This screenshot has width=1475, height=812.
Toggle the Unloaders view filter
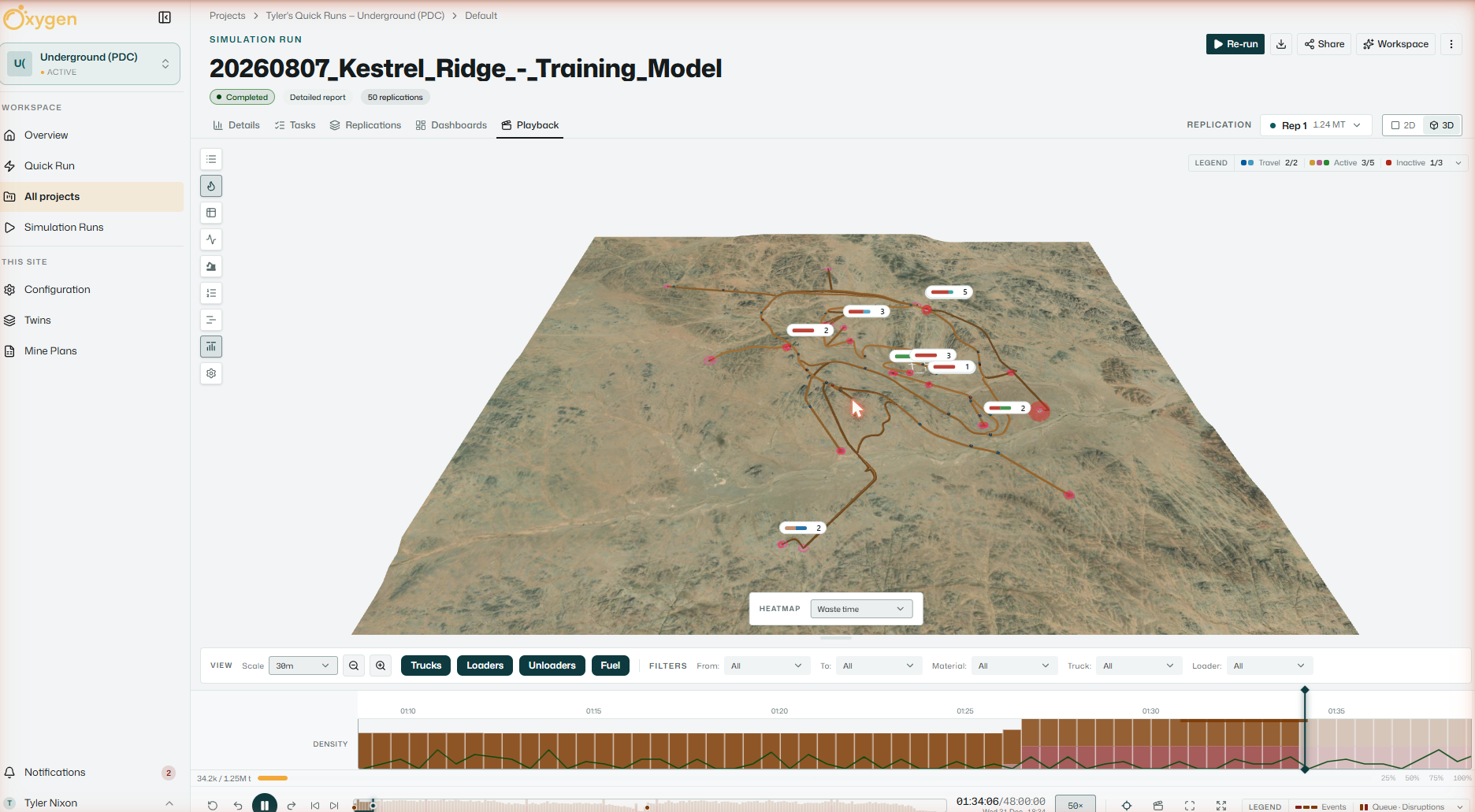pyautogui.click(x=552, y=666)
